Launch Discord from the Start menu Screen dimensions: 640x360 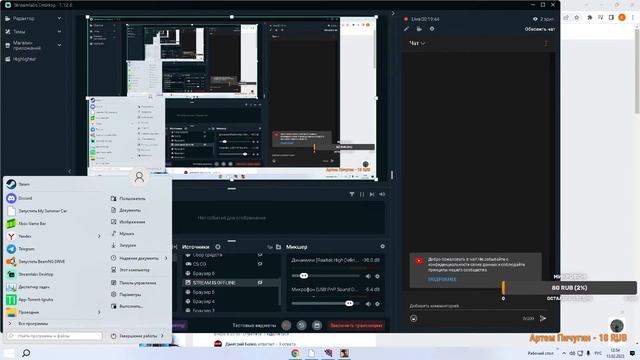19,198
